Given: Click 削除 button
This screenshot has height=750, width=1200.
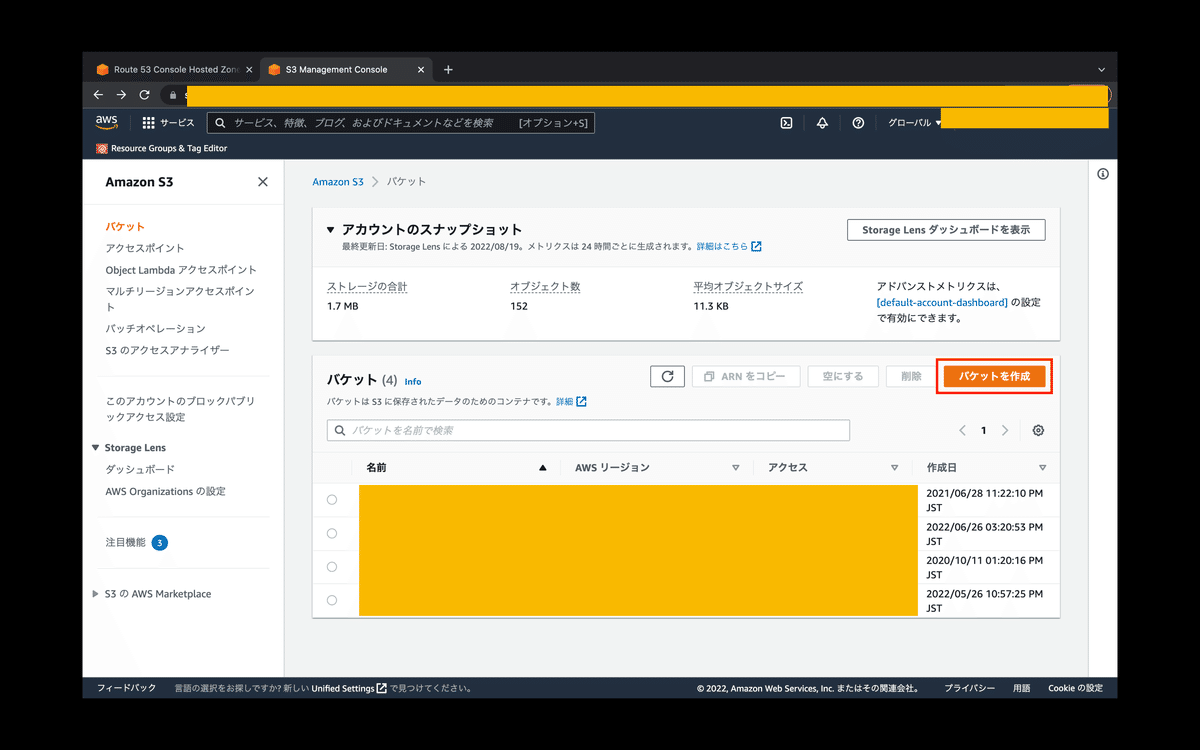Looking at the screenshot, I should coord(911,376).
